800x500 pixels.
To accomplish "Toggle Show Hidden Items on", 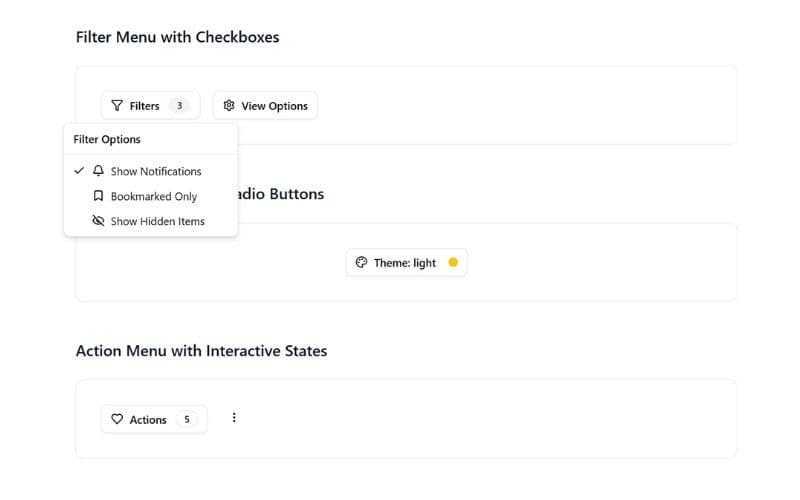I will [157, 221].
